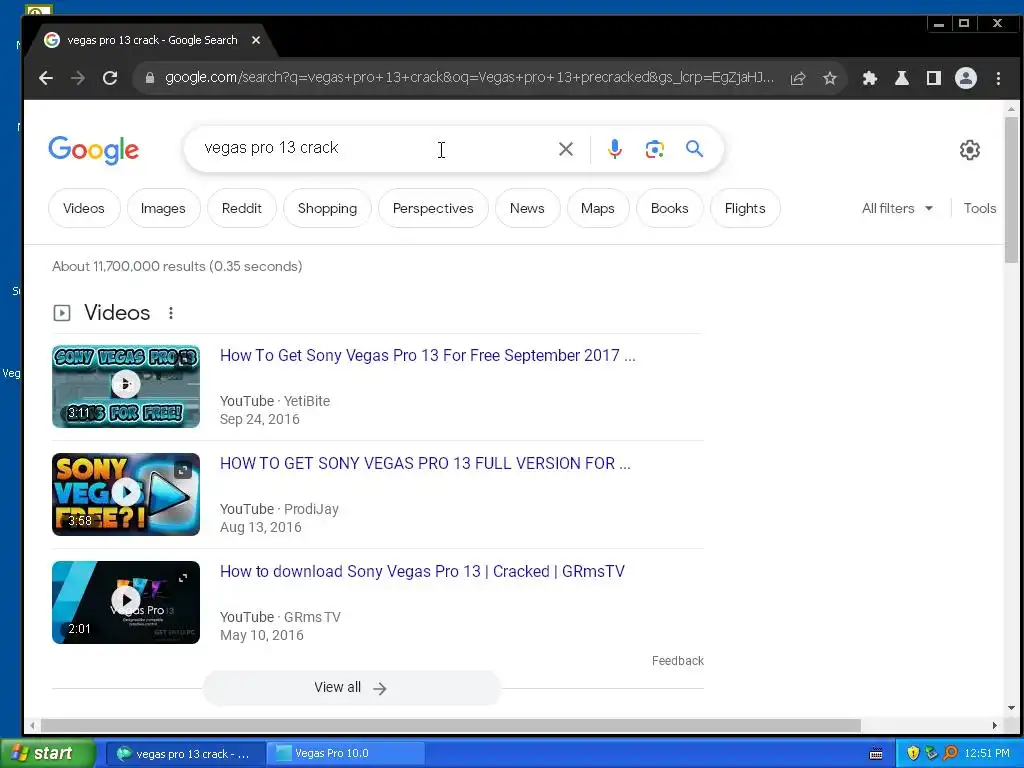Play the GRms TV 2:01 video thumbnail
The image size is (1024, 768).
(126, 602)
